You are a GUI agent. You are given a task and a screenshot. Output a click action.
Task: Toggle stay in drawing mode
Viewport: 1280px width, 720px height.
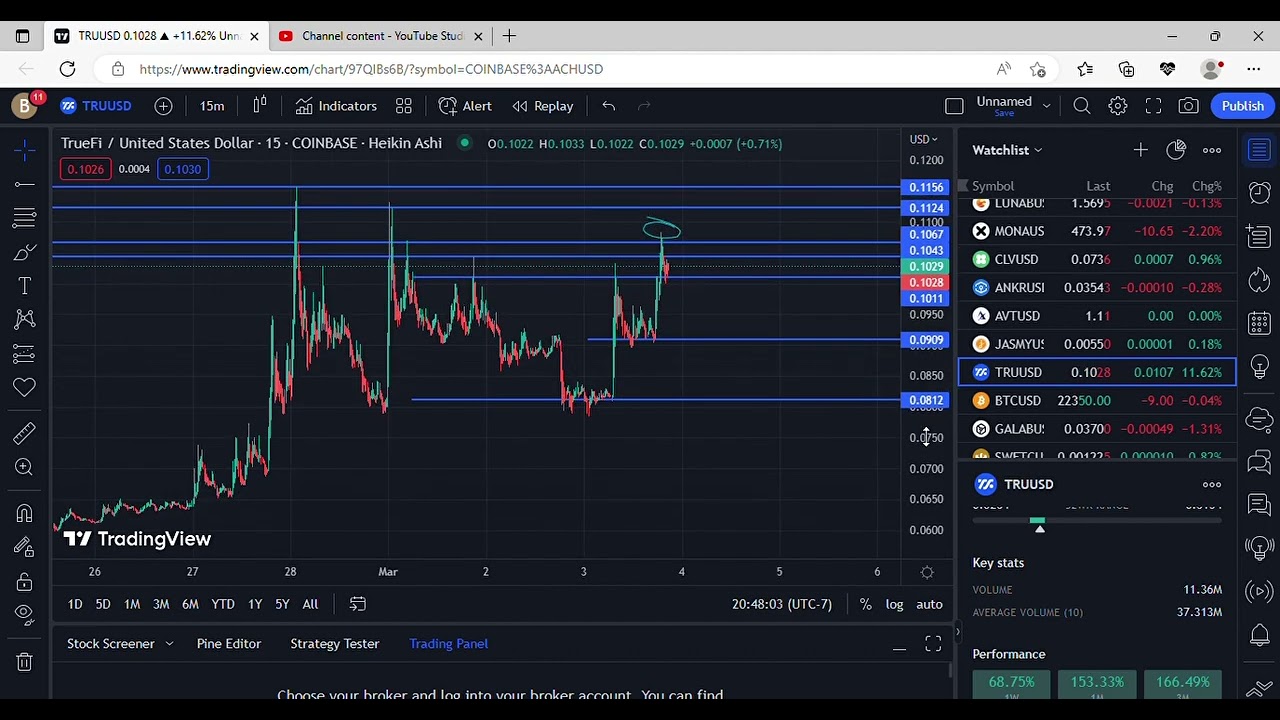pos(25,547)
